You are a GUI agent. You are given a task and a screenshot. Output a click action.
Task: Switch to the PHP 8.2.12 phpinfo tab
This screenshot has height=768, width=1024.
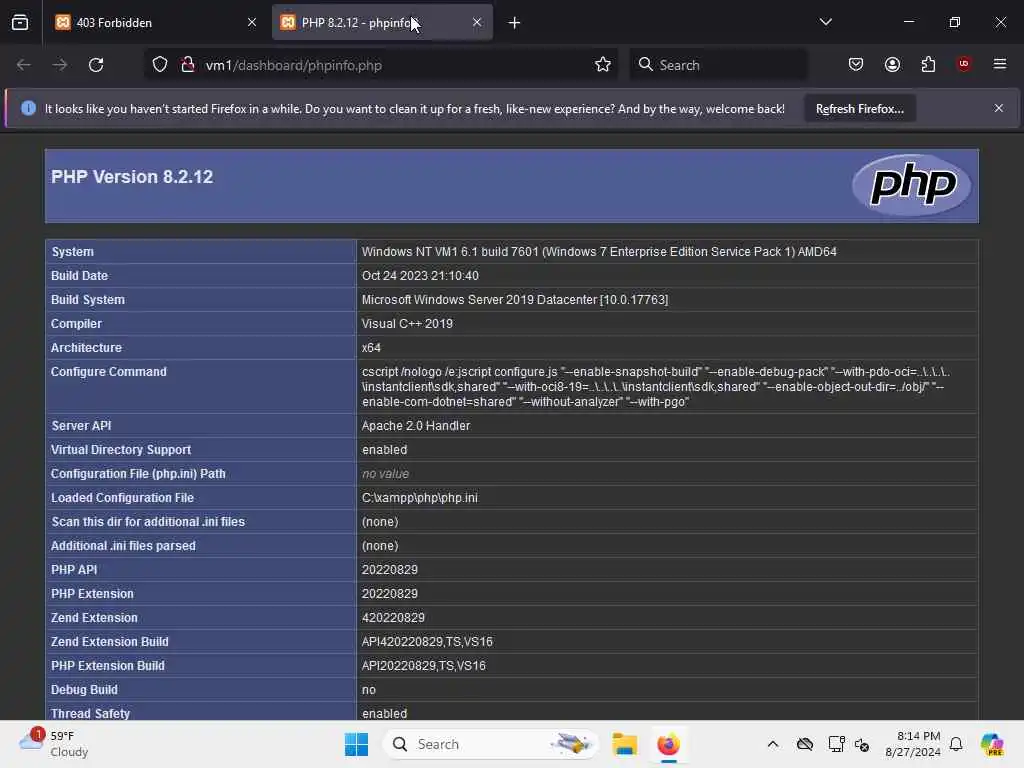click(382, 22)
